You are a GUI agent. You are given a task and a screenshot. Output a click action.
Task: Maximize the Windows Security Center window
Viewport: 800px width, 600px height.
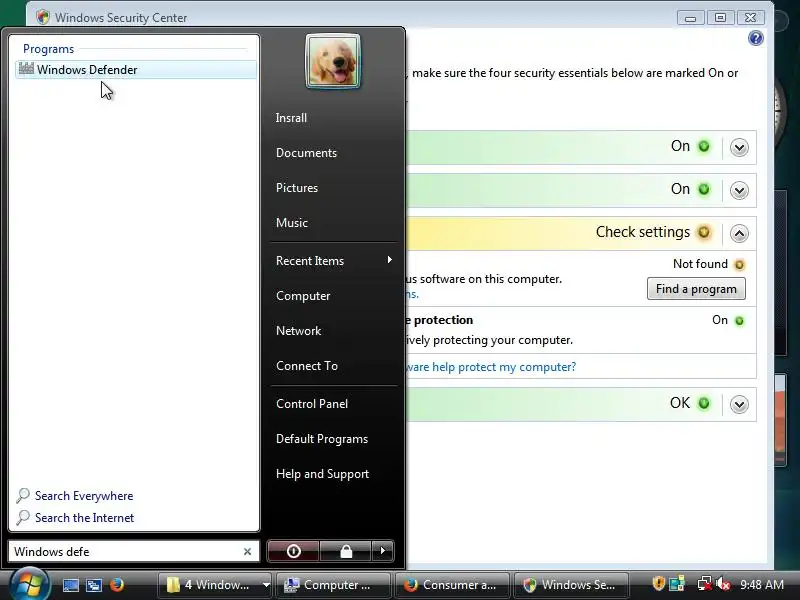[x=720, y=18]
